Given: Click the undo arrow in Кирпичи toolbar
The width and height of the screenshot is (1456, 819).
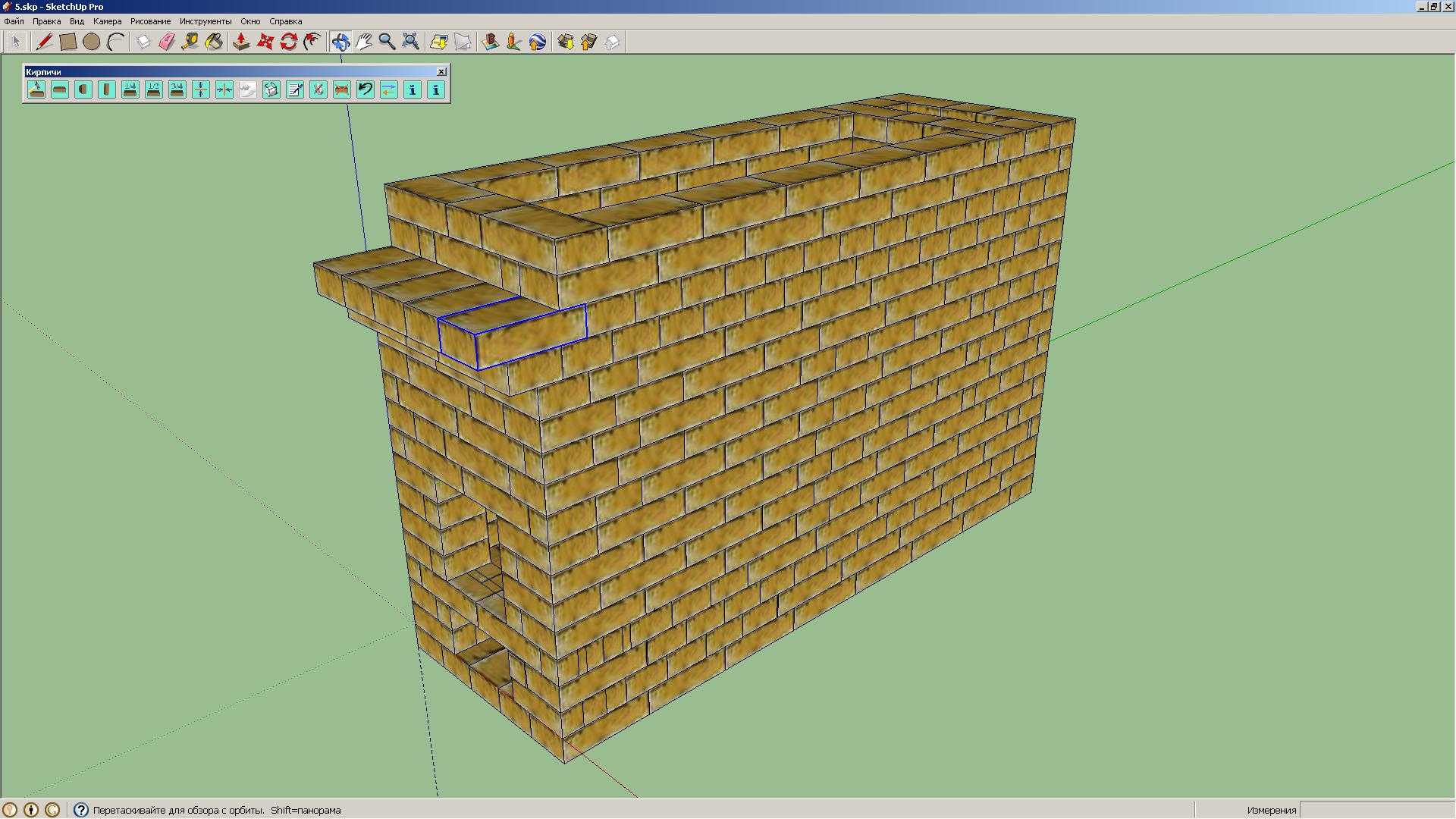Looking at the screenshot, I should 366,89.
